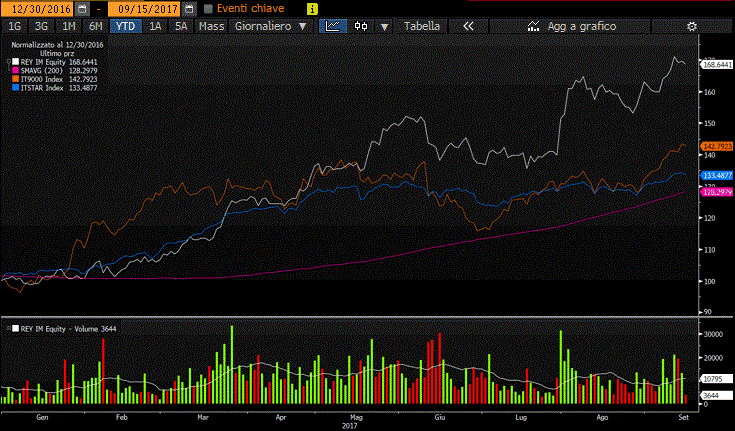Switch to the Mass time range

(211, 26)
